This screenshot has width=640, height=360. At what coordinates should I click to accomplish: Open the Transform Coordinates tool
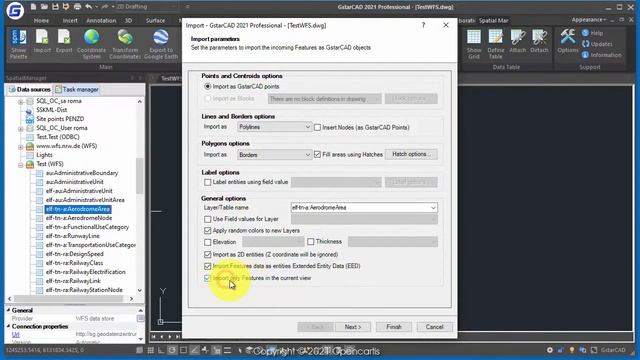pyautogui.click(x=125, y=44)
